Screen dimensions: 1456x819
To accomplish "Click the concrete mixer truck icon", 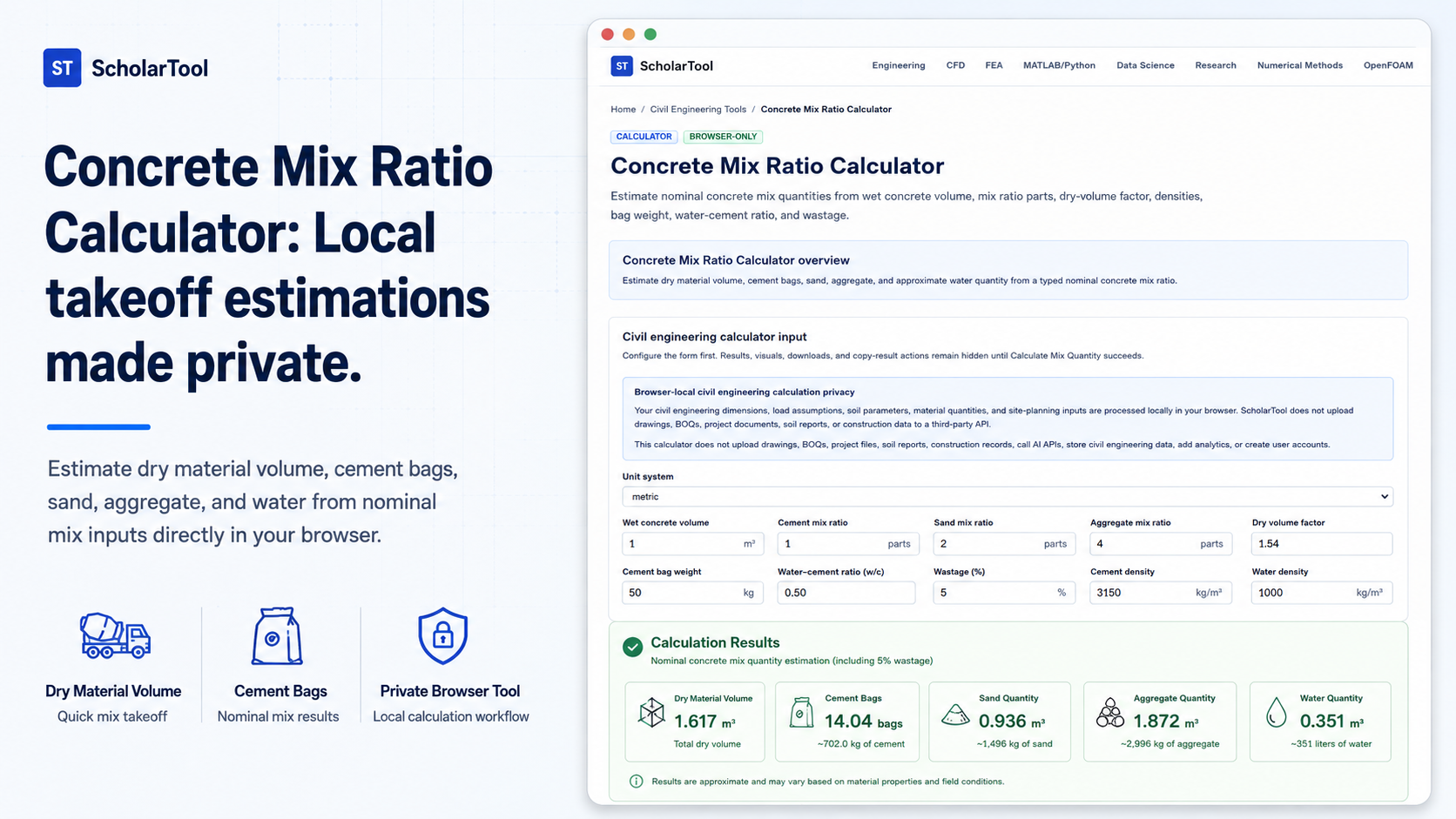I will [115, 634].
